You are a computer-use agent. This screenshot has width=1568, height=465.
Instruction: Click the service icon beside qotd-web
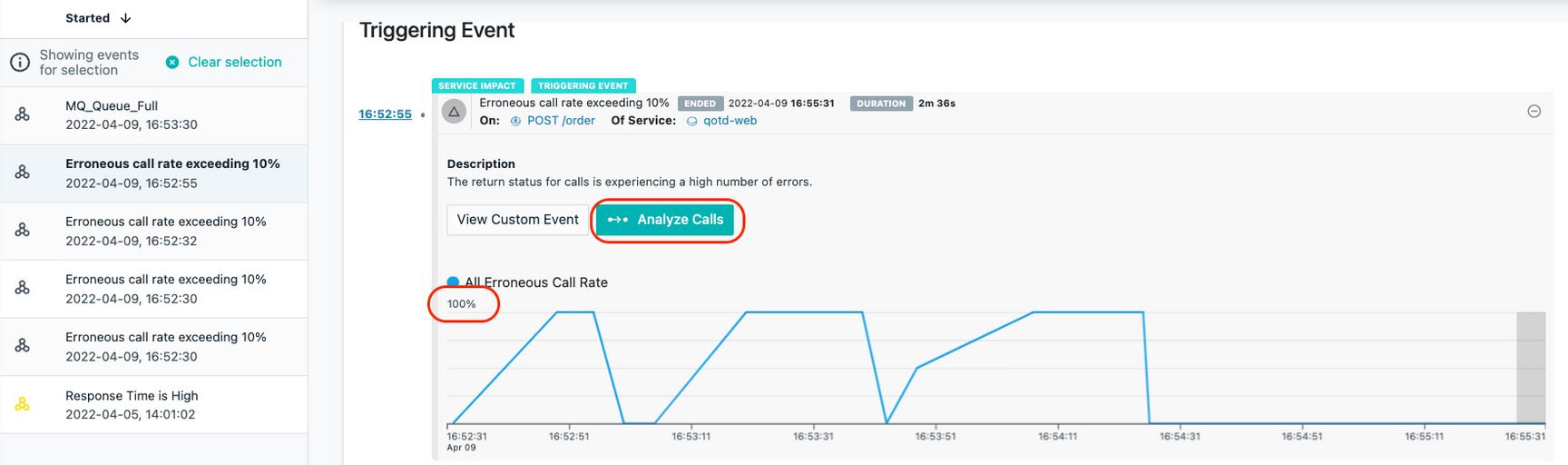691,121
